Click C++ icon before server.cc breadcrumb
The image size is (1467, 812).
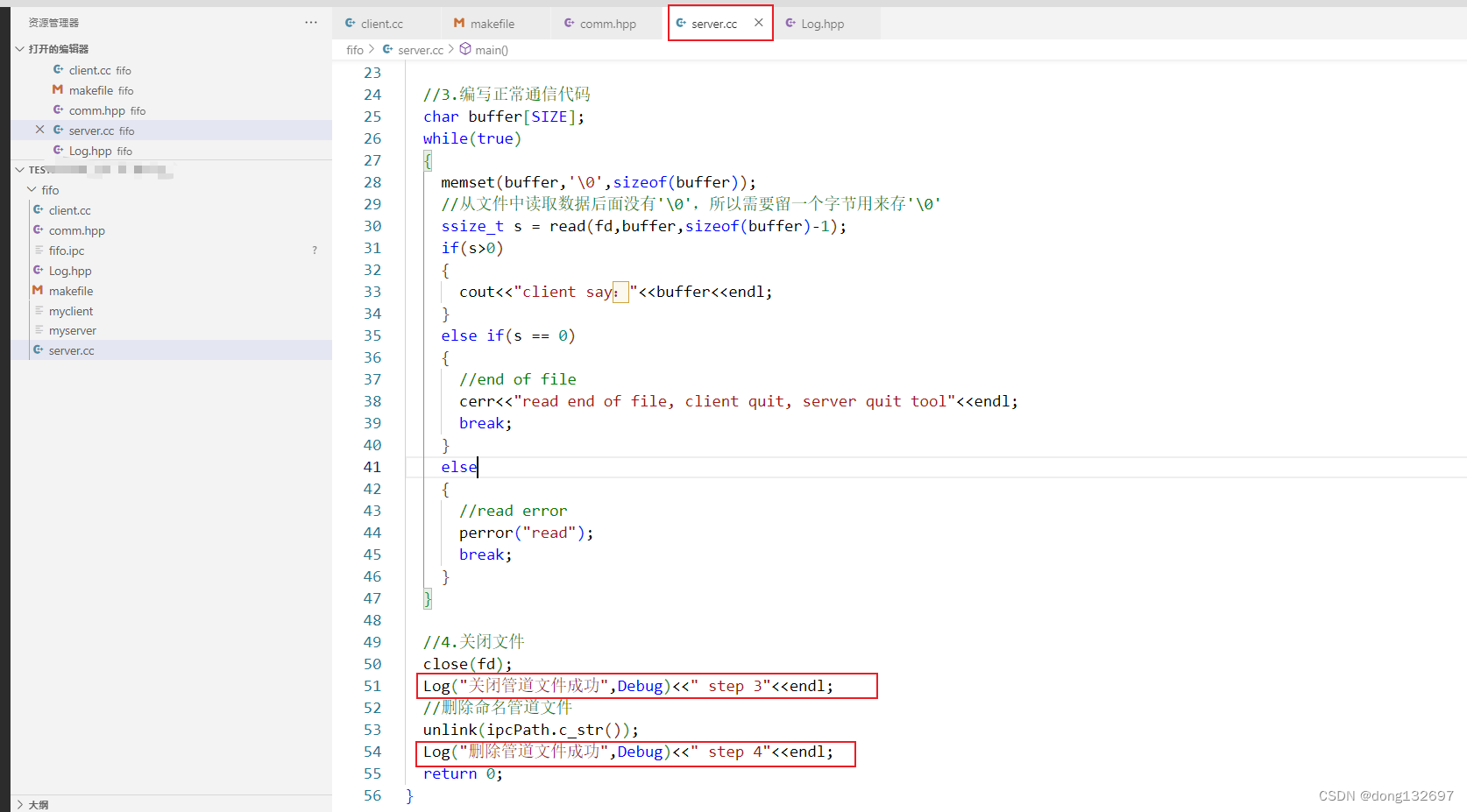coord(387,49)
